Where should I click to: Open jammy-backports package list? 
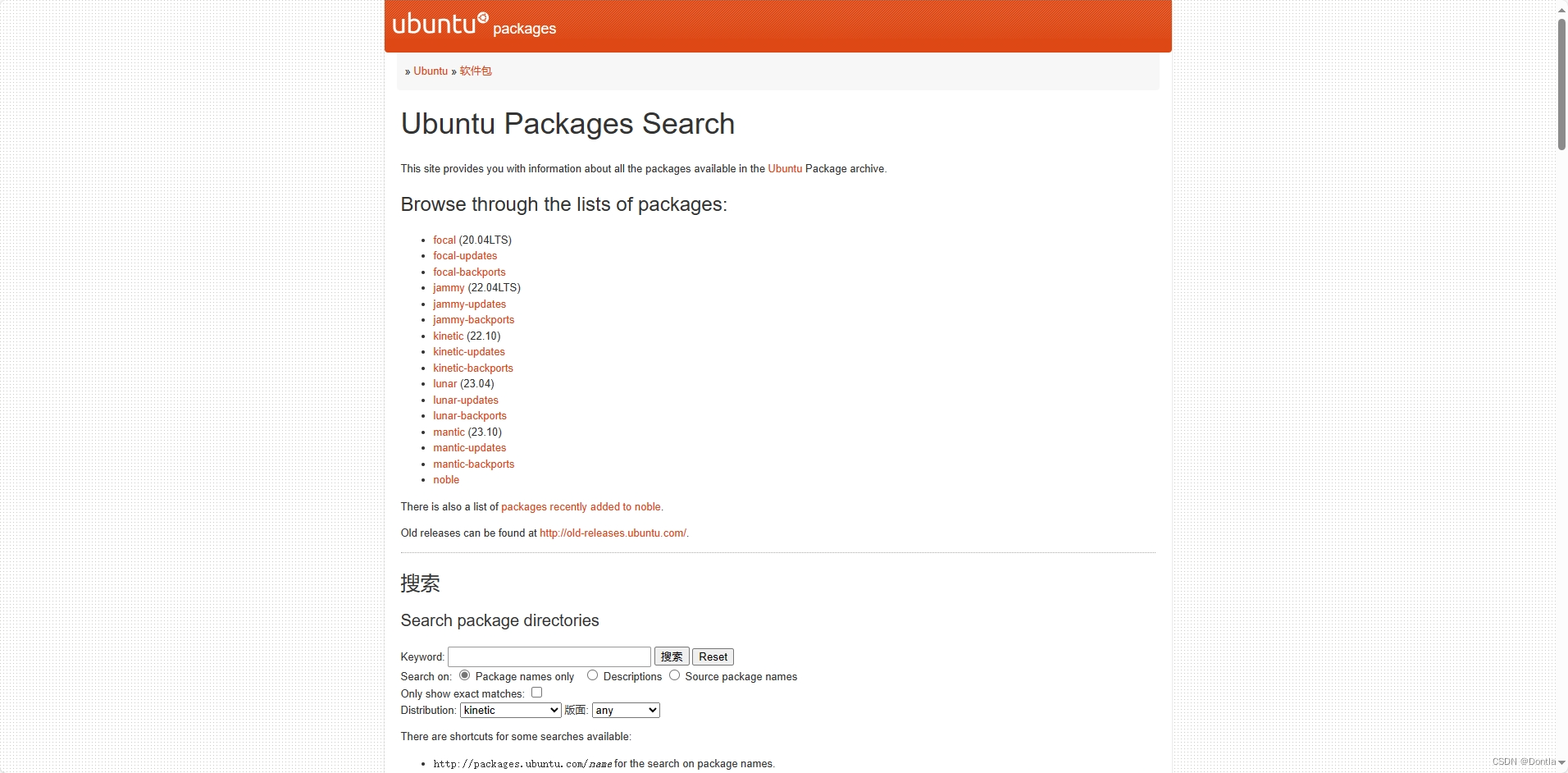473,320
